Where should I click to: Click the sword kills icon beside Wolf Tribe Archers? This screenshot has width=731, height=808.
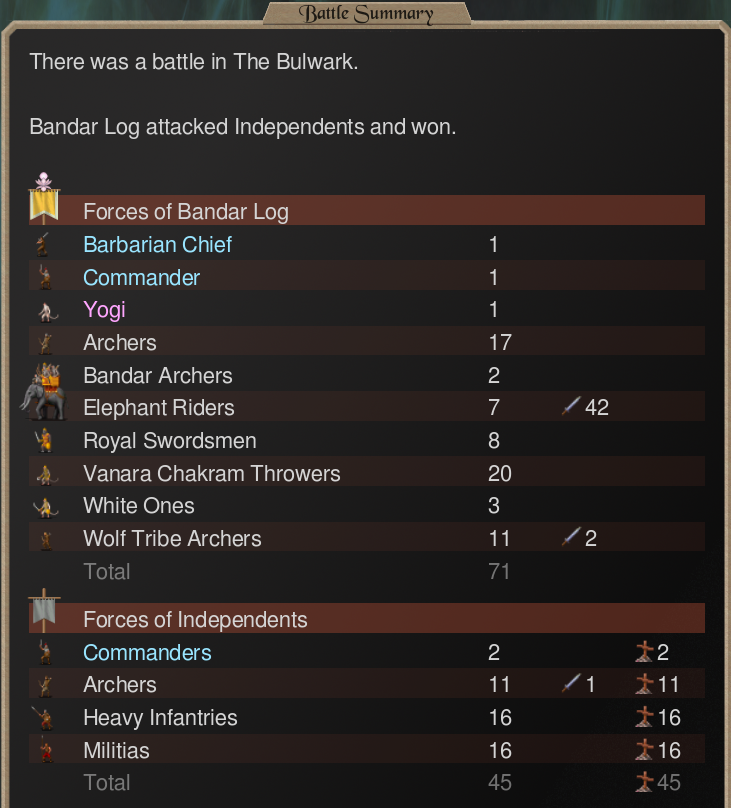571,537
